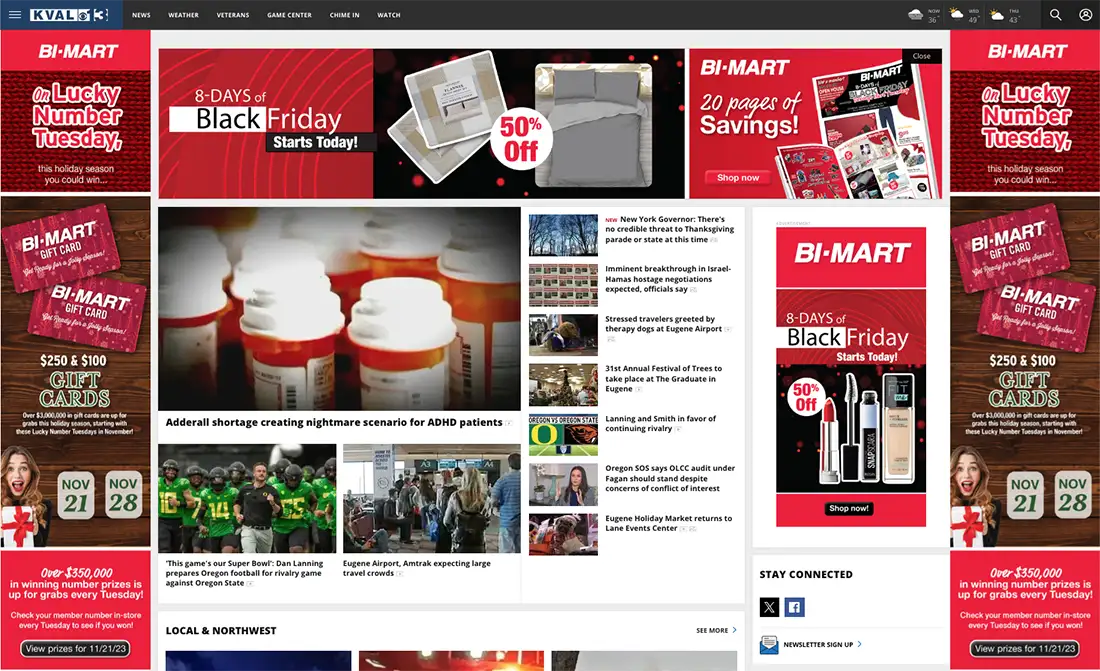The image size is (1100, 671).
Task: Open 31st Annual Festival of Trees headline
Action: tap(664, 378)
